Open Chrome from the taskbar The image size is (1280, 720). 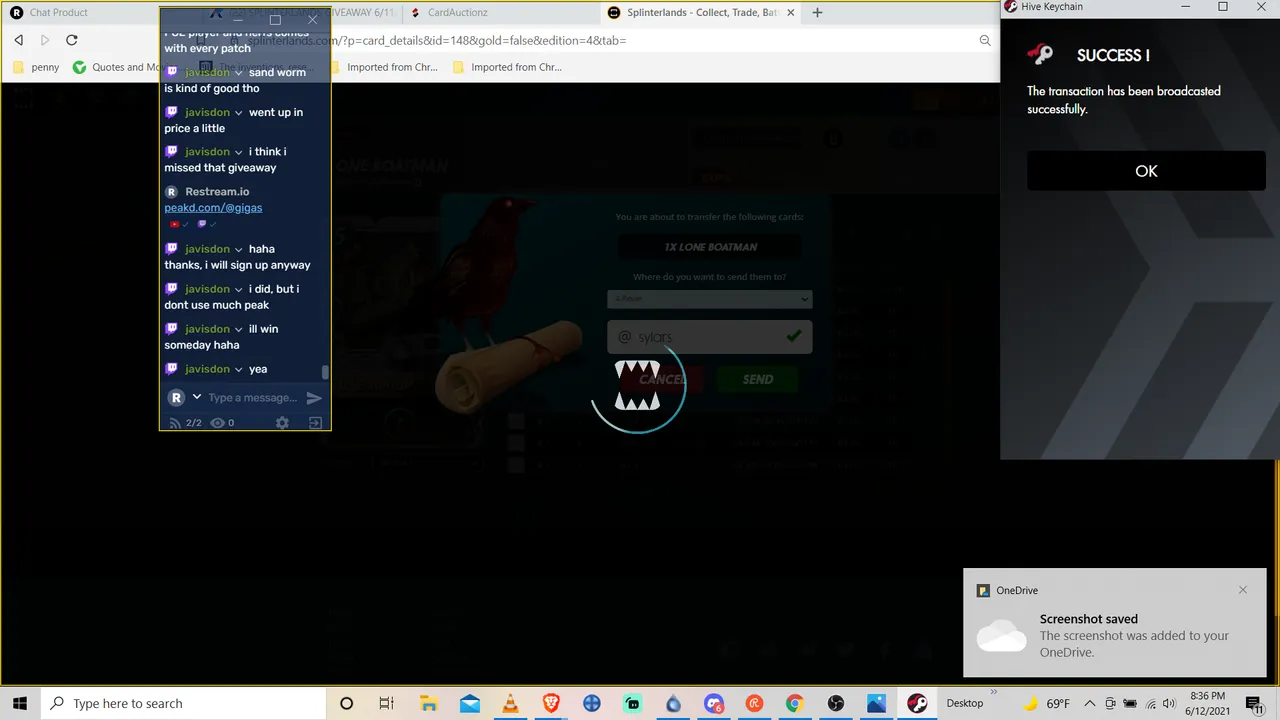794,703
